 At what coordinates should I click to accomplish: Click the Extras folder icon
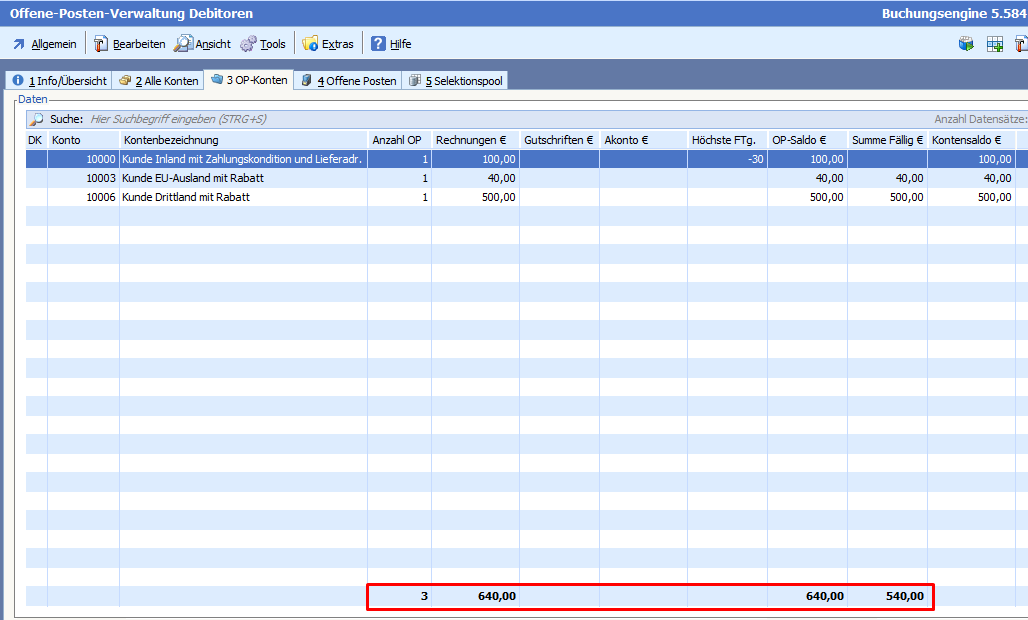(310, 44)
